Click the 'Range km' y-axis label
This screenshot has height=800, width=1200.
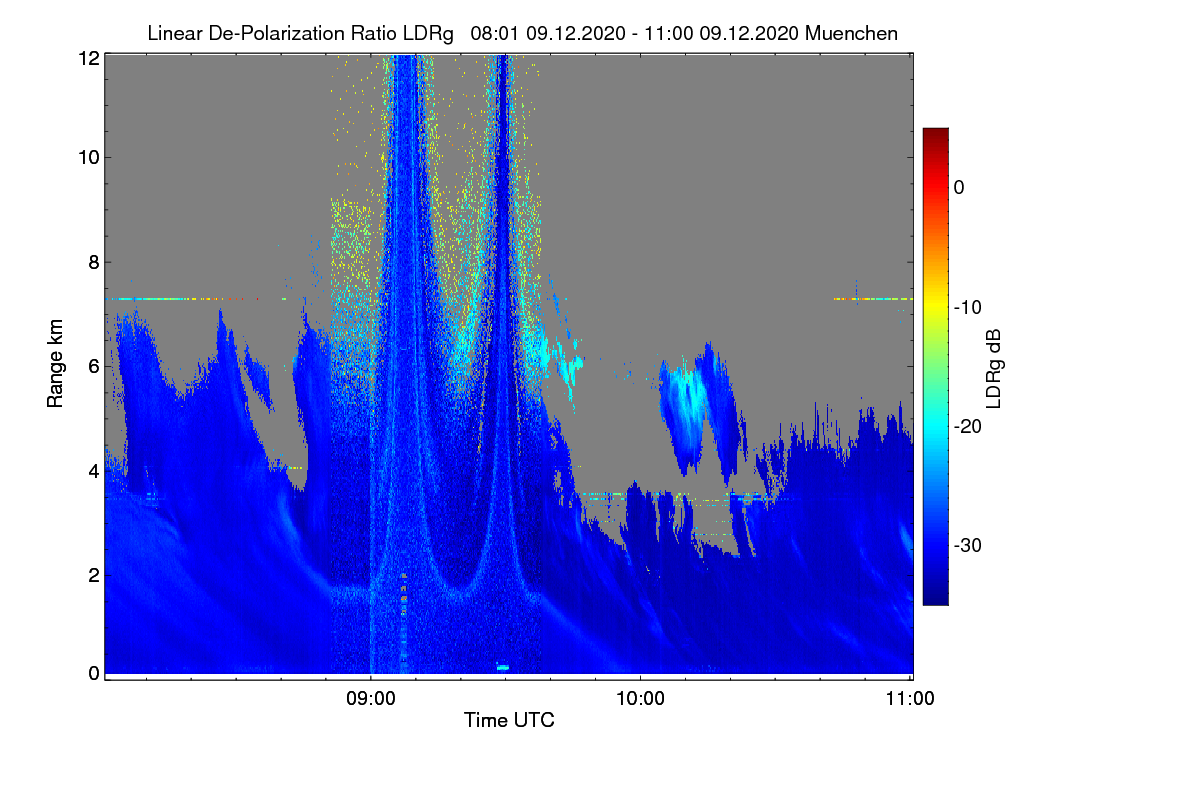click(55, 361)
